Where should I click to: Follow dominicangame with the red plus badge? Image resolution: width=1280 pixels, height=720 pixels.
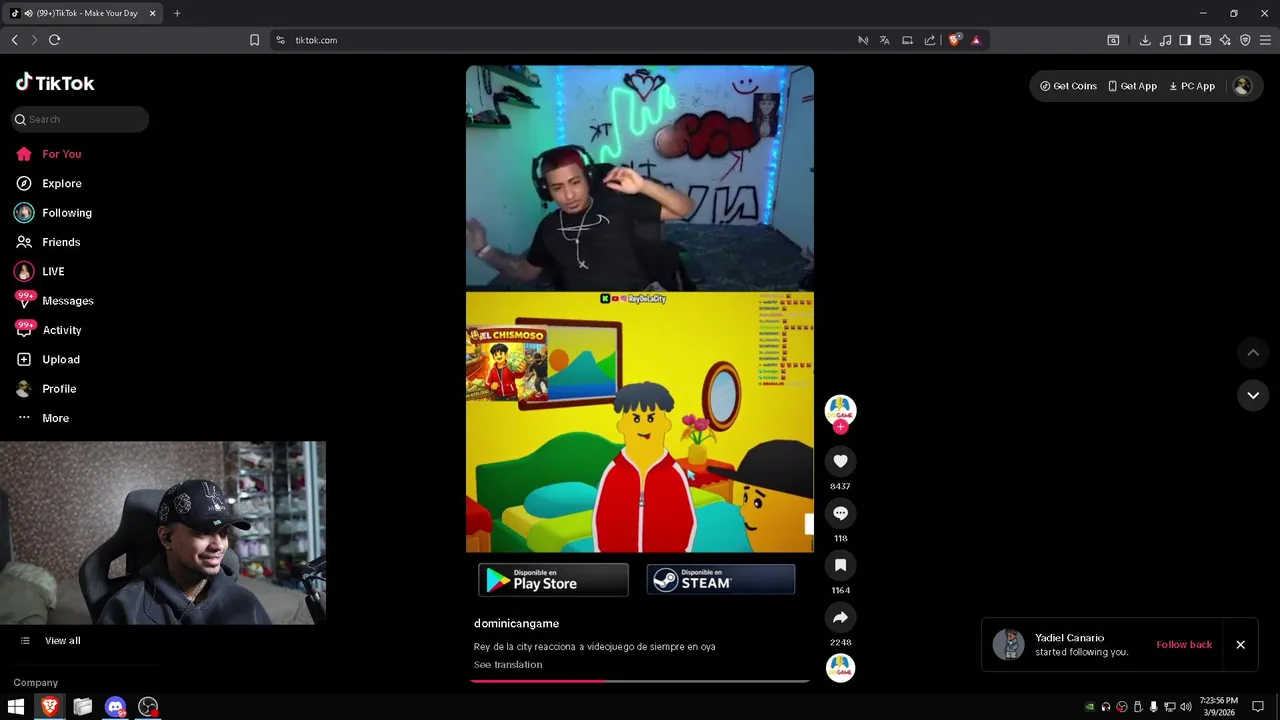coord(840,427)
